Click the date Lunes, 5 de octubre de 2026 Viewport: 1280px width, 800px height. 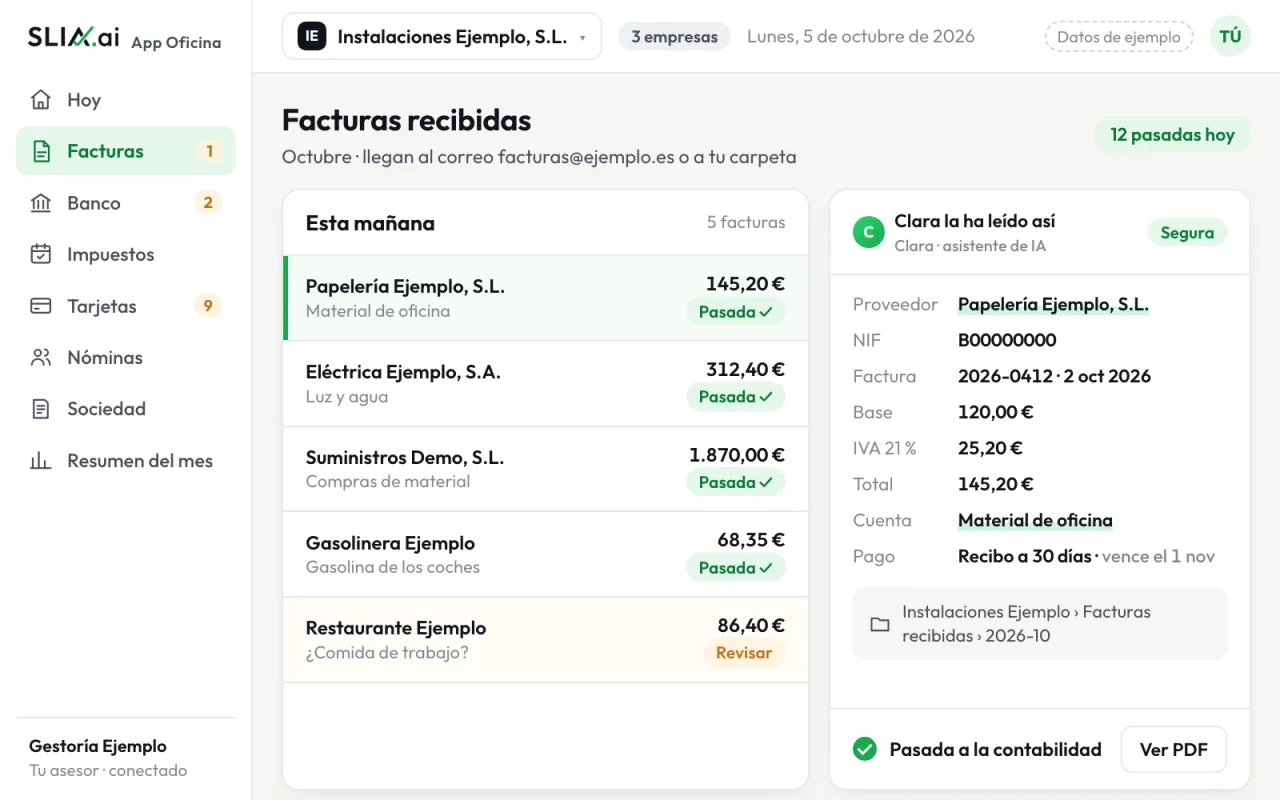tap(861, 37)
